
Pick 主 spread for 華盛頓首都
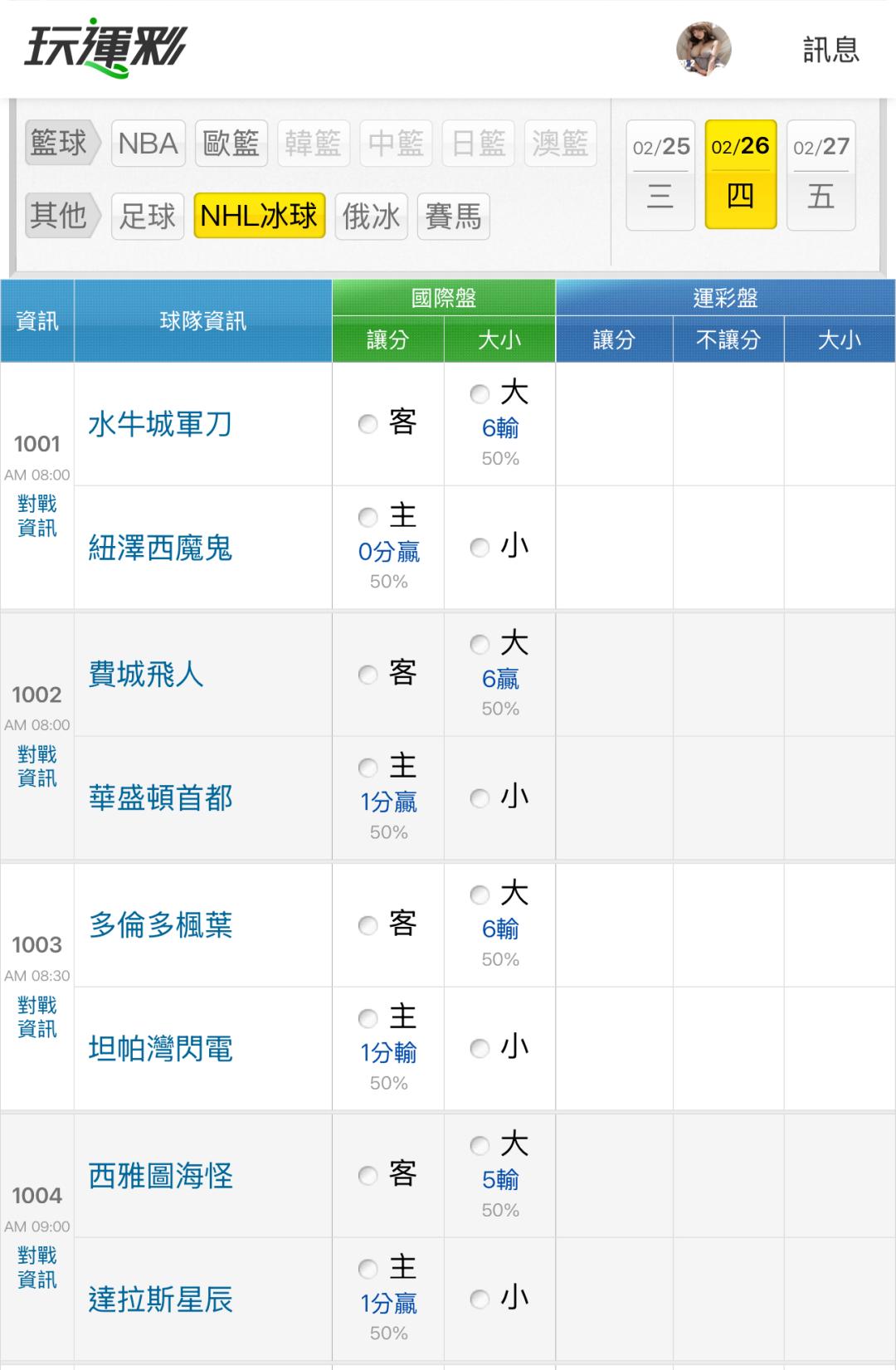(368, 768)
